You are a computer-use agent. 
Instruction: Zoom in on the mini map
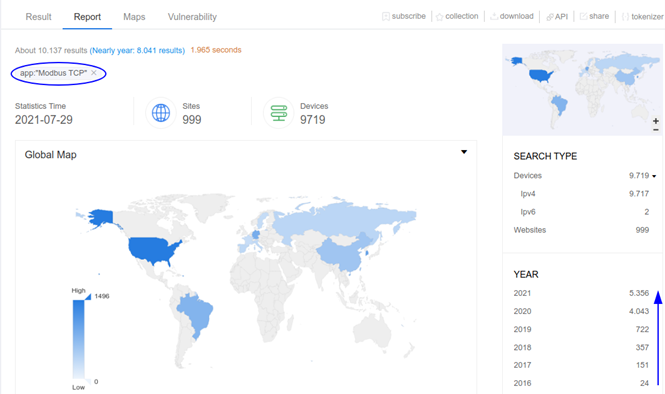point(656,121)
